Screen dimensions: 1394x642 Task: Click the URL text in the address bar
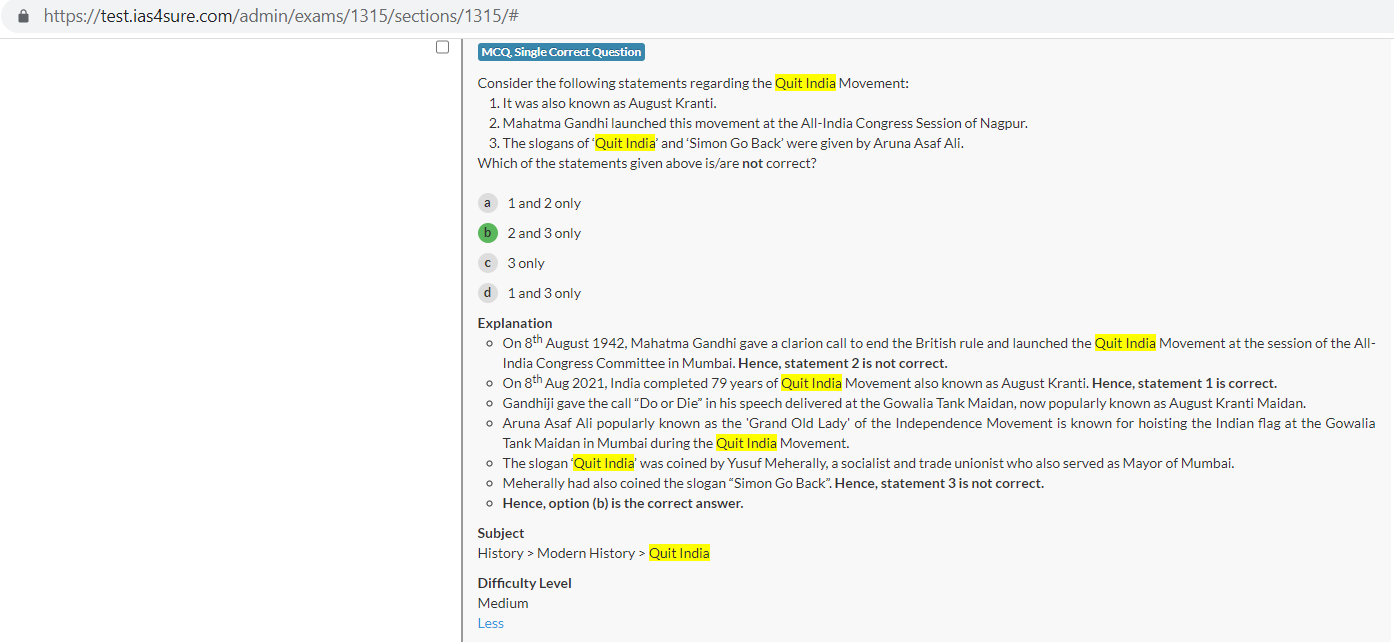(280, 17)
